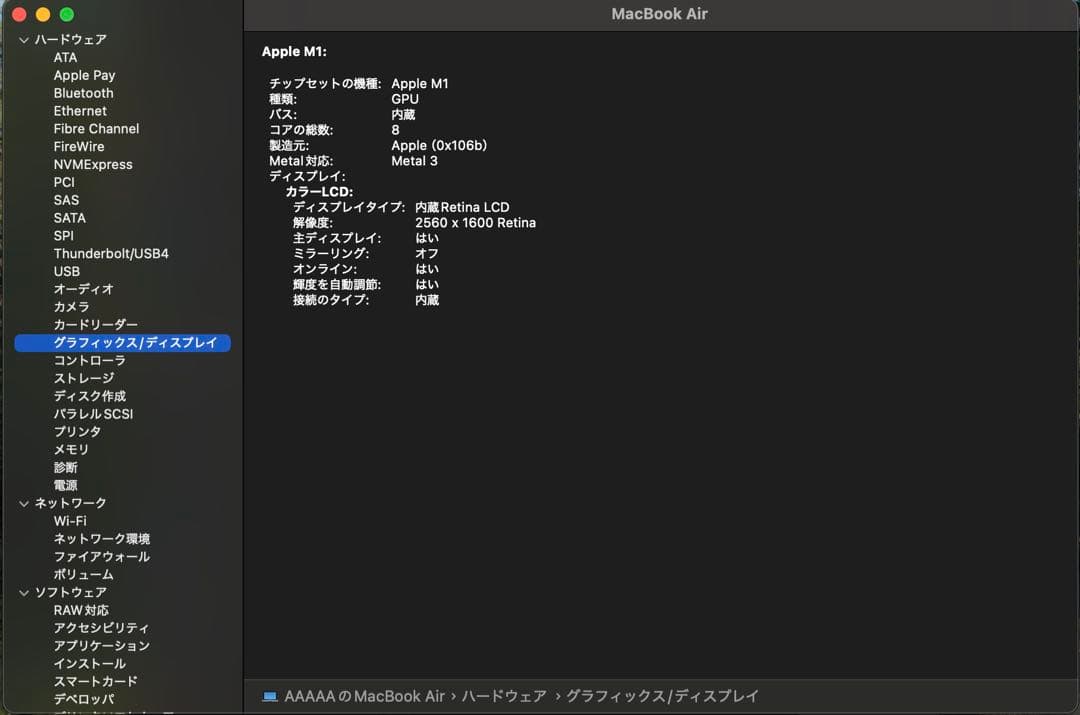Open the 電源 report
1080x715 pixels.
click(x=67, y=485)
